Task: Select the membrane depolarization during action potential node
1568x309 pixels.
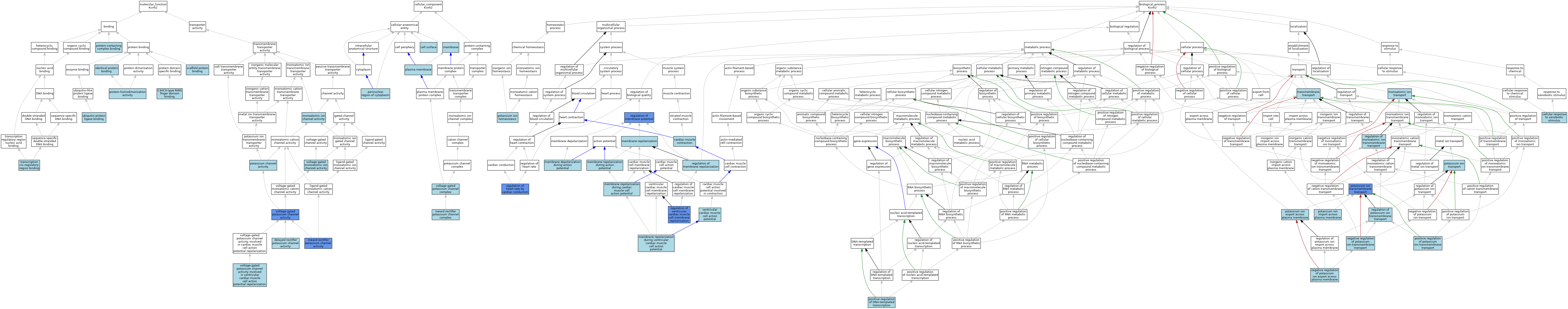Action: [x=563, y=165]
